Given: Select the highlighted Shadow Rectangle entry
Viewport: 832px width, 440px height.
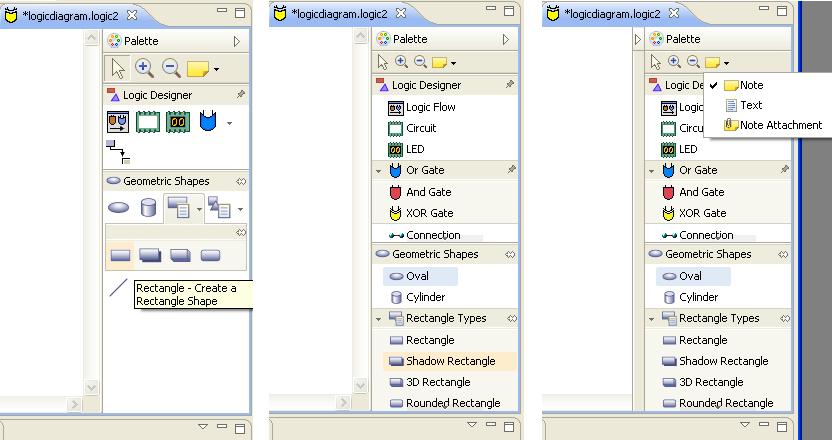Looking at the screenshot, I should (x=449, y=361).
